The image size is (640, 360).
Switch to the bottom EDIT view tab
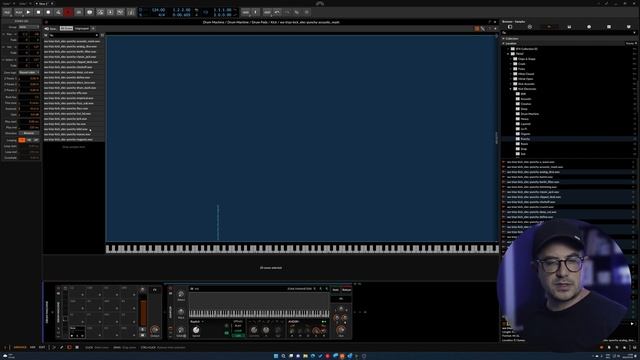tap(42, 347)
